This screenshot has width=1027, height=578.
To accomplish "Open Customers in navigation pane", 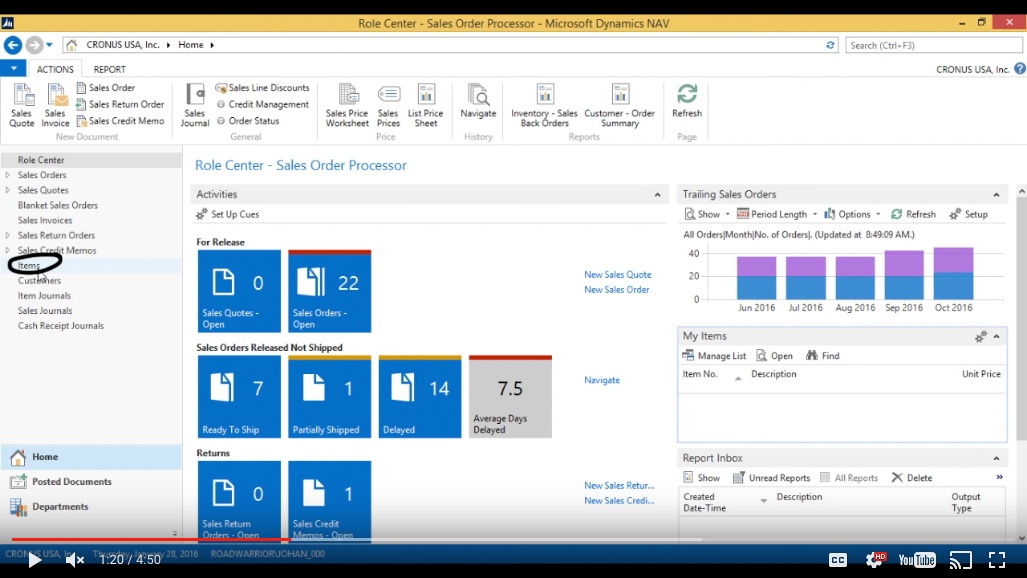I will pyautogui.click(x=39, y=280).
